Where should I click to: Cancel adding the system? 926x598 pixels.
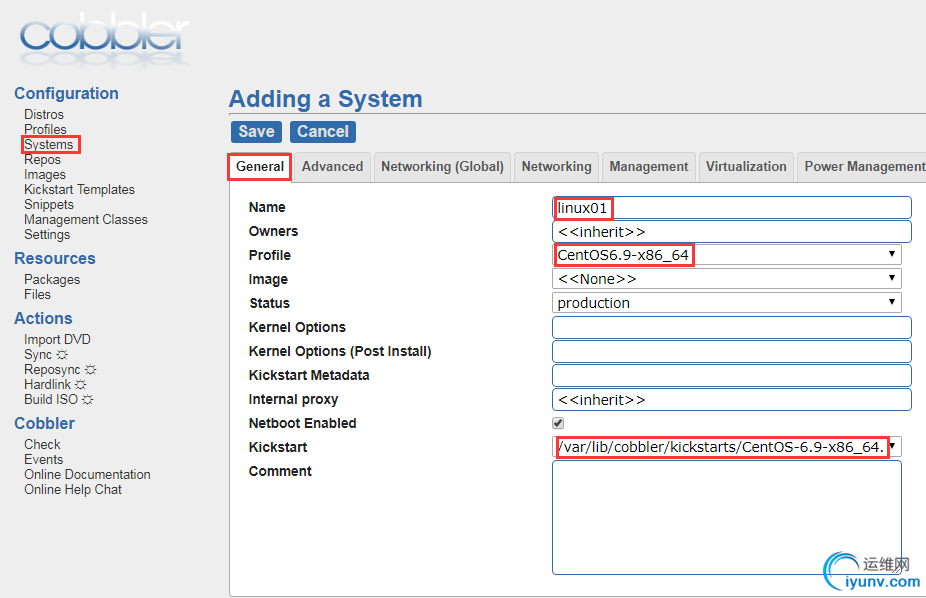coord(323,132)
